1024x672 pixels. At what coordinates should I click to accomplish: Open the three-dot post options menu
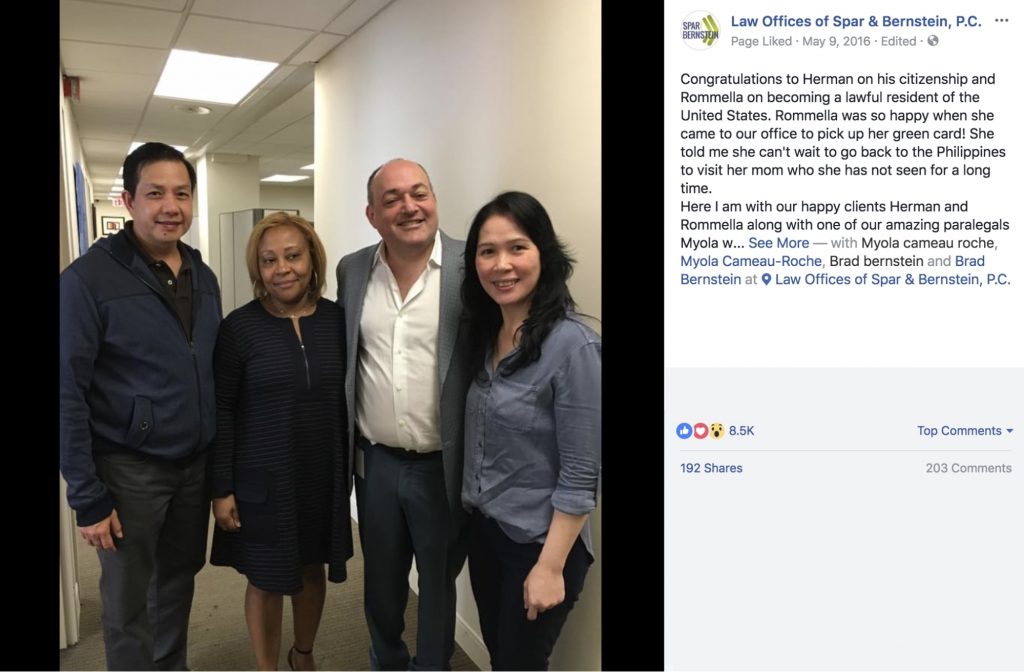(1001, 21)
